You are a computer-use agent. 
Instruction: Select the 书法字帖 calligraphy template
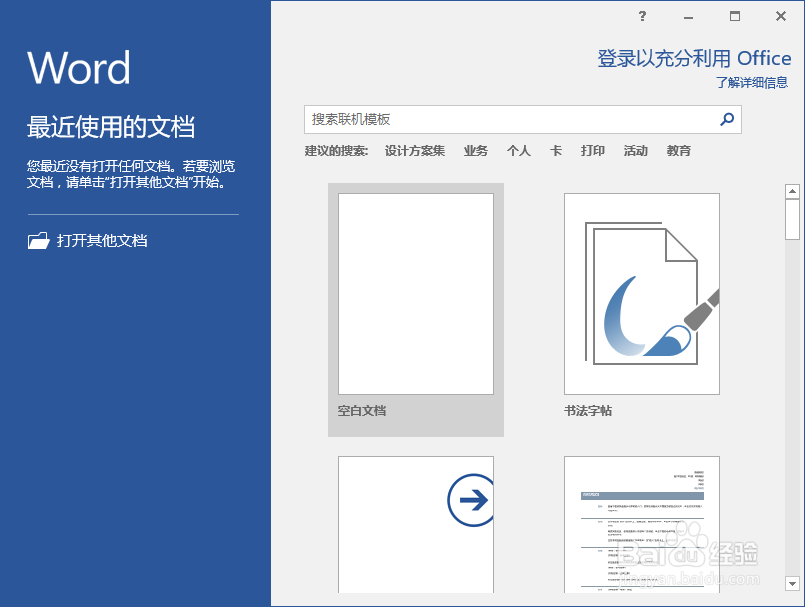642,294
